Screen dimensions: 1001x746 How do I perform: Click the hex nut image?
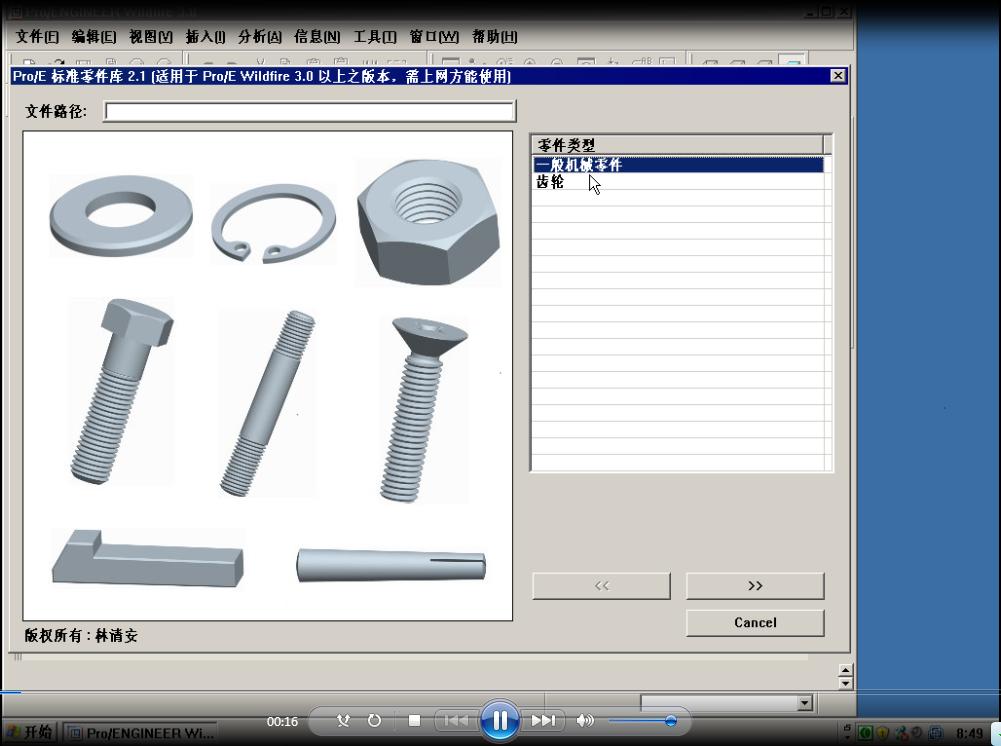pyautogui.click(x=428, y=221)
